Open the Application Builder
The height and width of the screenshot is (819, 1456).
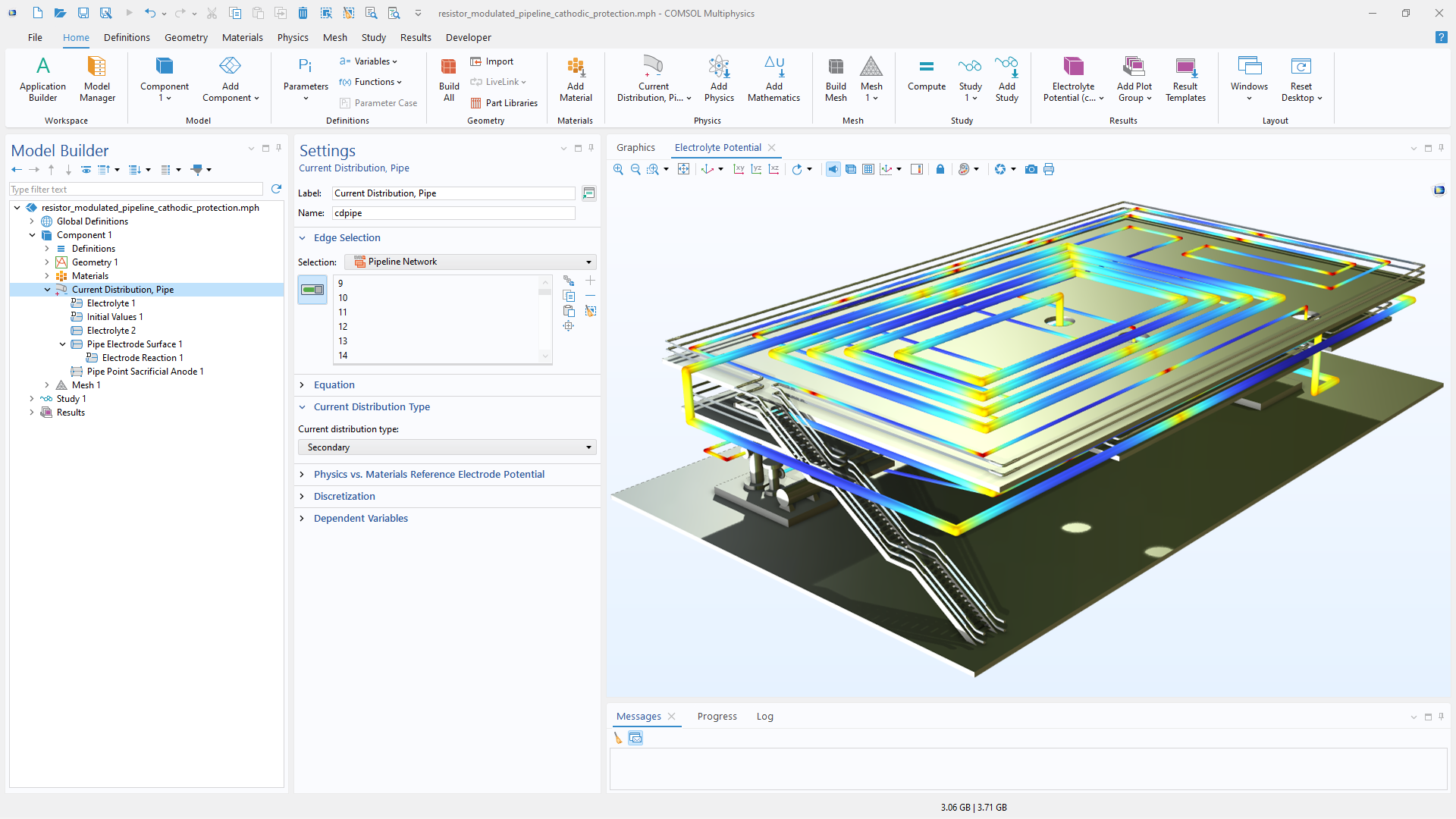click(42, 78)
